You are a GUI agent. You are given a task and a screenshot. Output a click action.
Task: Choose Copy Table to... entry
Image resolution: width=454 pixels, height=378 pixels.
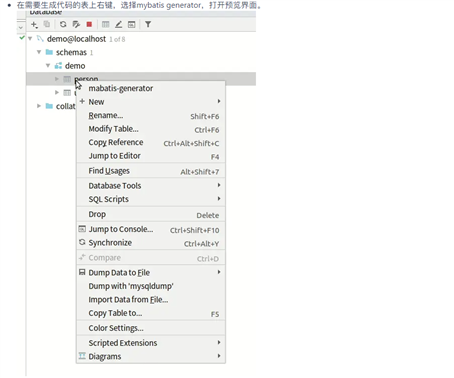[151, 313]
